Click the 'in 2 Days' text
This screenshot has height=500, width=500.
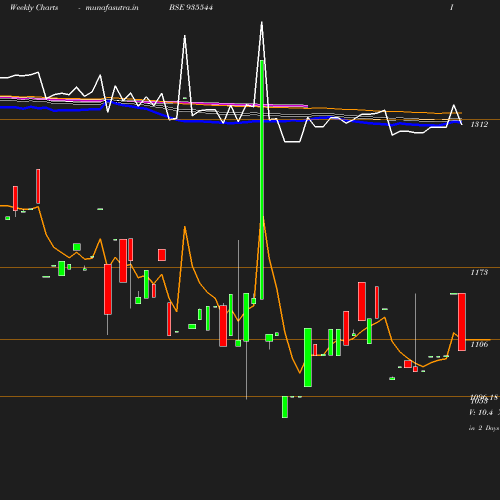[x=484, y=428]
